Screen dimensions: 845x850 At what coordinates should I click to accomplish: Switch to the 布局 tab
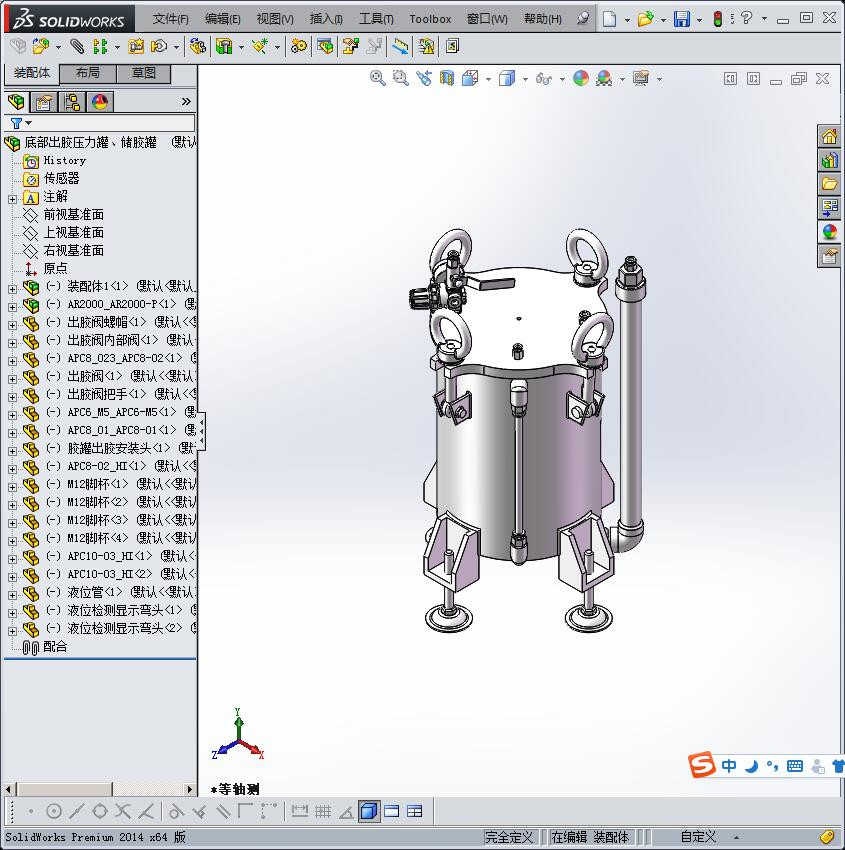click(87, 73)
